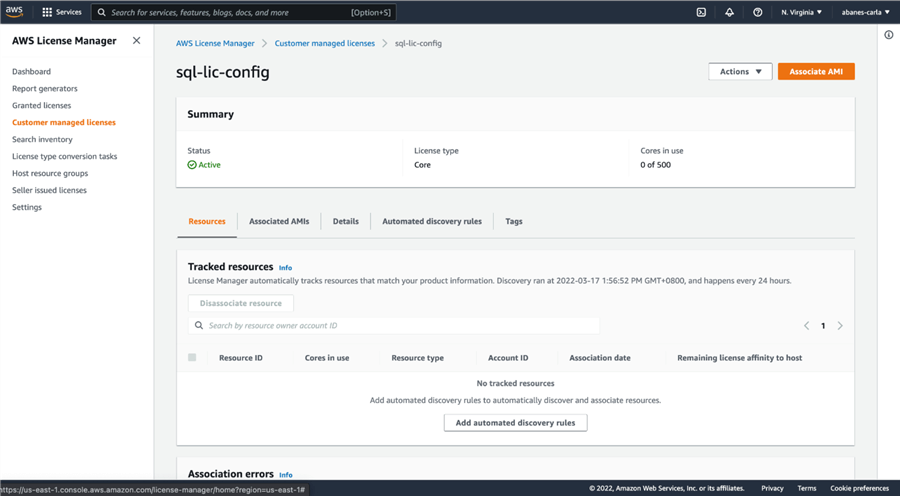Open Customer managed licenses breadcrumb link
The width and height of the screenshot is (900, 496).
325,44
